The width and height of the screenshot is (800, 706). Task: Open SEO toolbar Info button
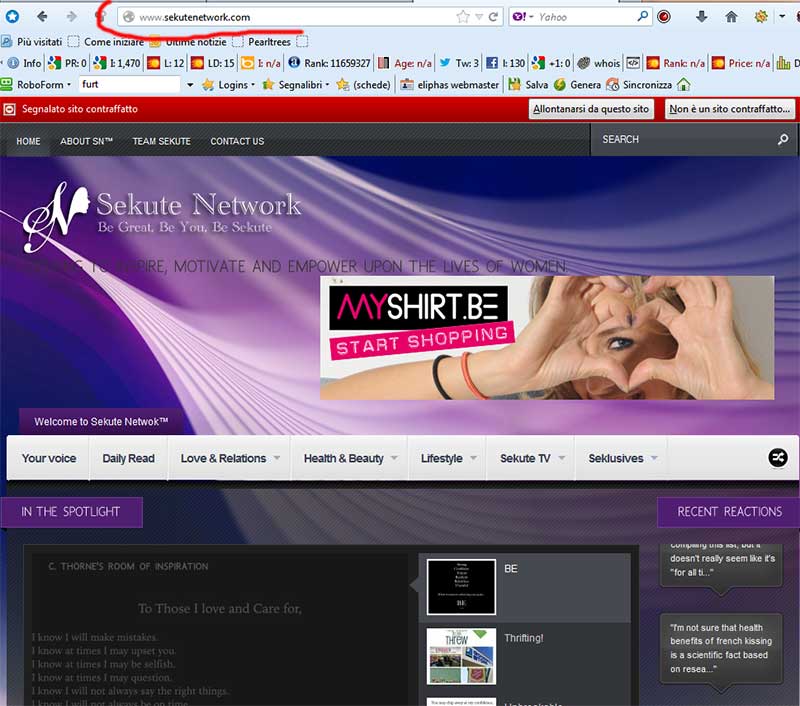(24, 63)
